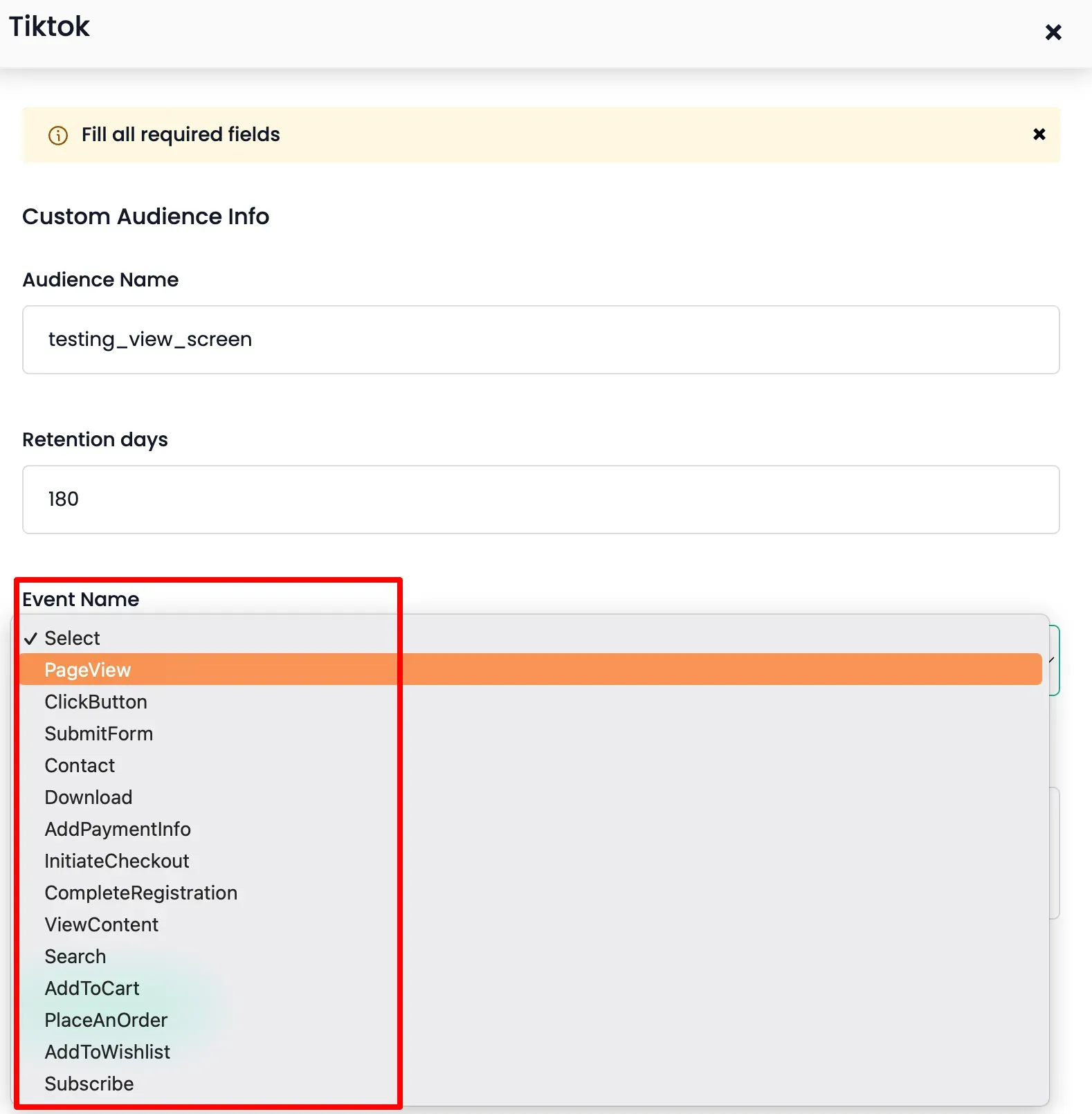Choose PlaceAnOrder event option
Image resolution: width=1092 pixels, height=1114 pixels.
(x=530, y=1020)
